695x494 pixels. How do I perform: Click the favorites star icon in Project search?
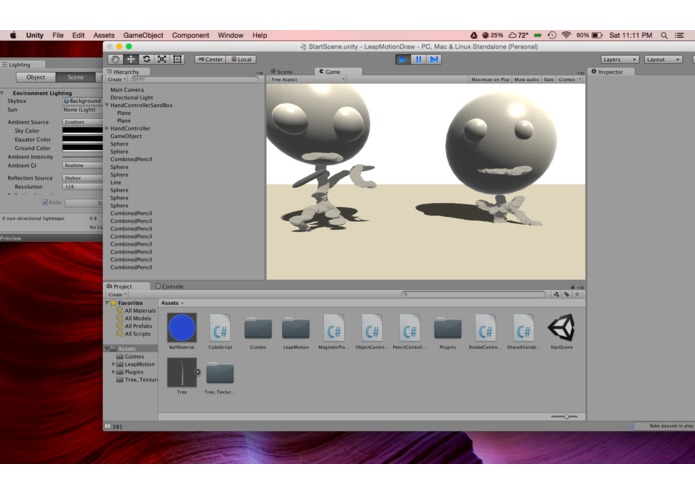(x=577, y=294)
